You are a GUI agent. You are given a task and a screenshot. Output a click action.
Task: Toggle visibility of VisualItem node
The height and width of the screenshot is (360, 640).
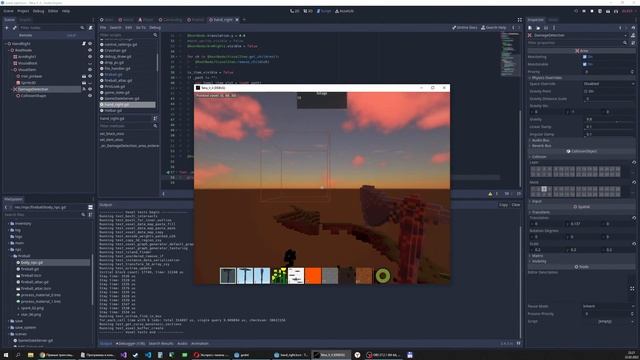click(x=90, y=70)
